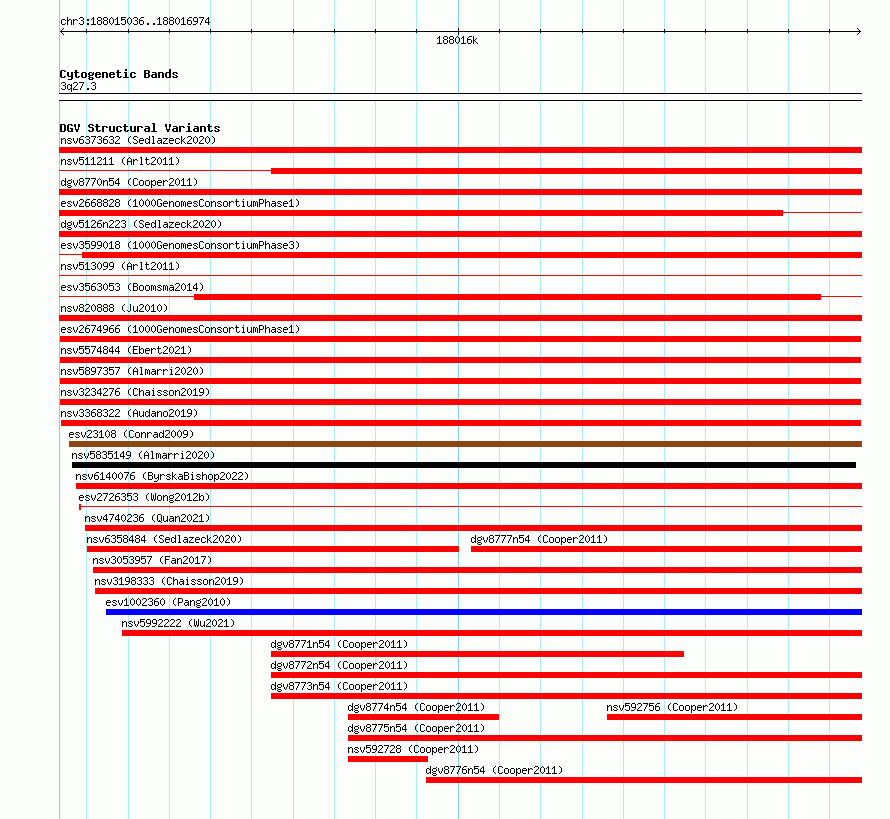This screenshot has width=890, height=819.
Task: Click dgv8775n54 (Cooper2011) label
Action: [417, 728]
